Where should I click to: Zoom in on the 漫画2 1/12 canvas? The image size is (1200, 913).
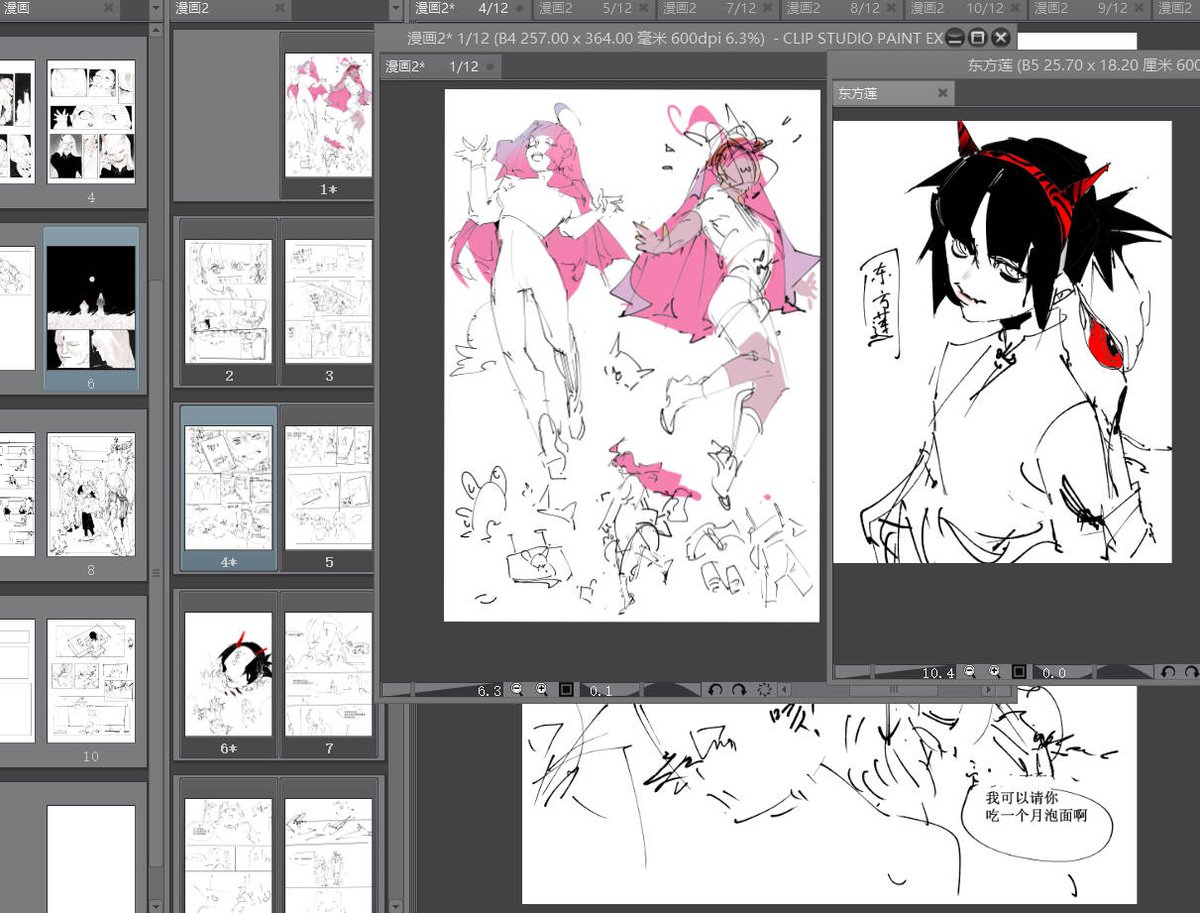pyautogui.click(x=542, y=690)
